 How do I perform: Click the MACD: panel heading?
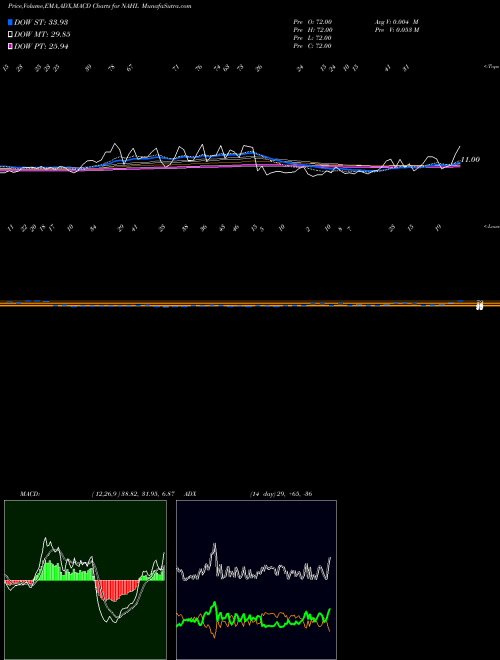coord(29,494)
